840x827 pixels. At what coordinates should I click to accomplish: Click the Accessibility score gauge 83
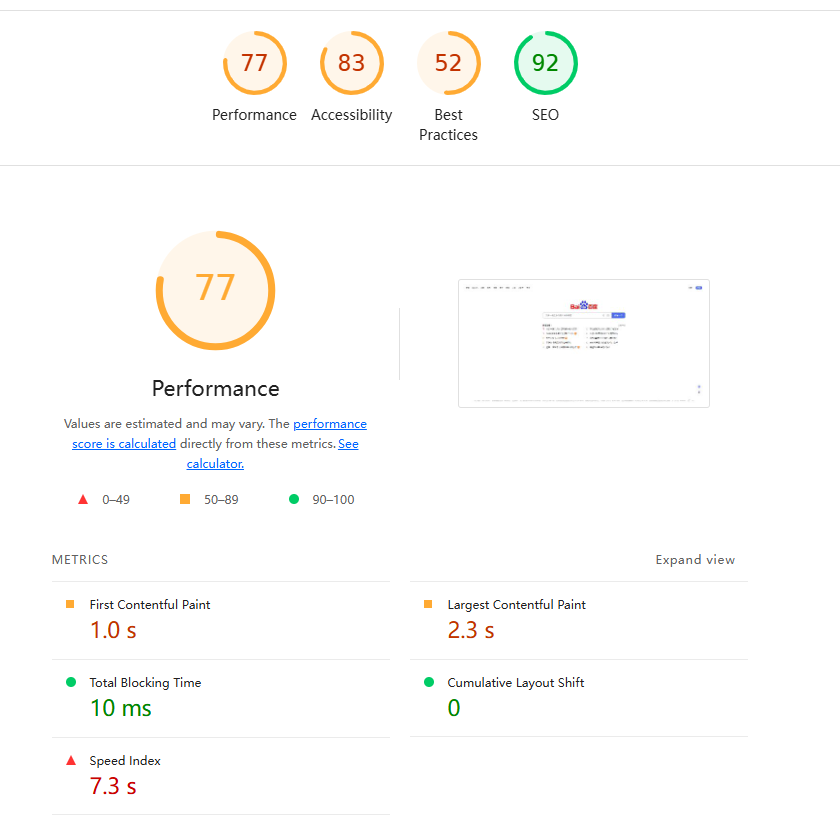351,63
